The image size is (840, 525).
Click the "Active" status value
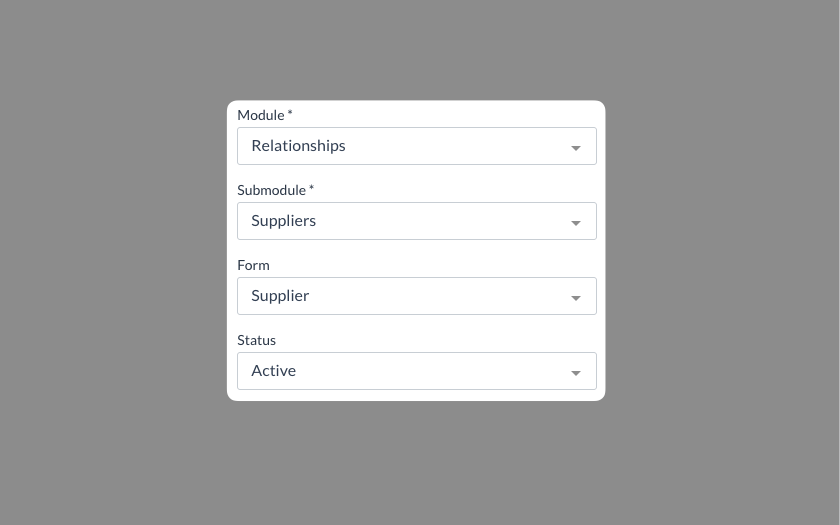coord(273,371)
